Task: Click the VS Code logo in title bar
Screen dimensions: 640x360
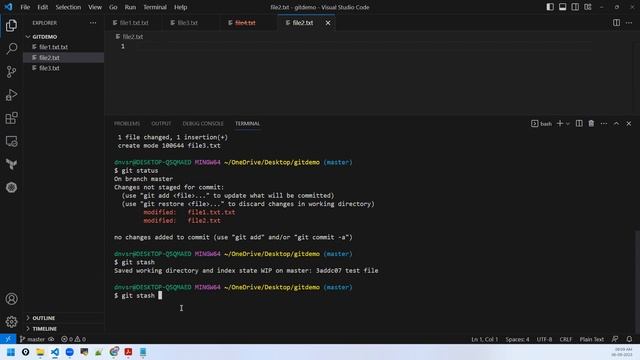Action: (x=9, y=7)
